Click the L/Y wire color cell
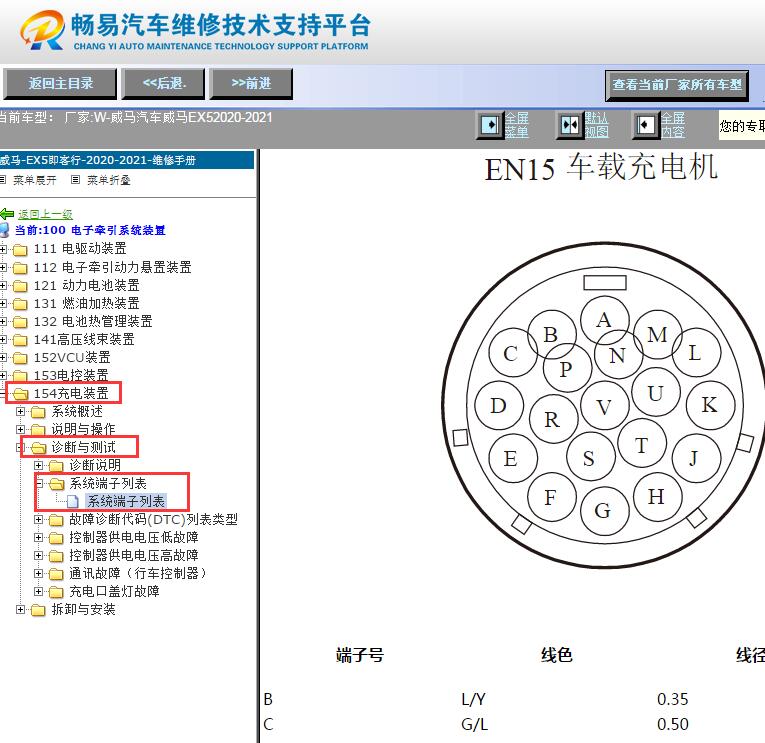The height and width of the screenshot is (743, 765). click(x=473, y=700)
